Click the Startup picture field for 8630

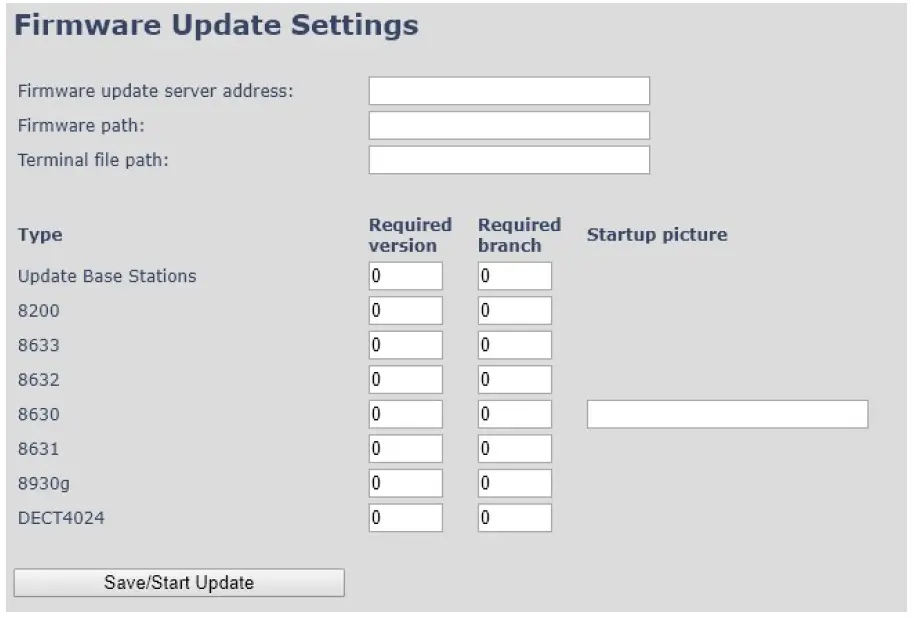point(728,413)
